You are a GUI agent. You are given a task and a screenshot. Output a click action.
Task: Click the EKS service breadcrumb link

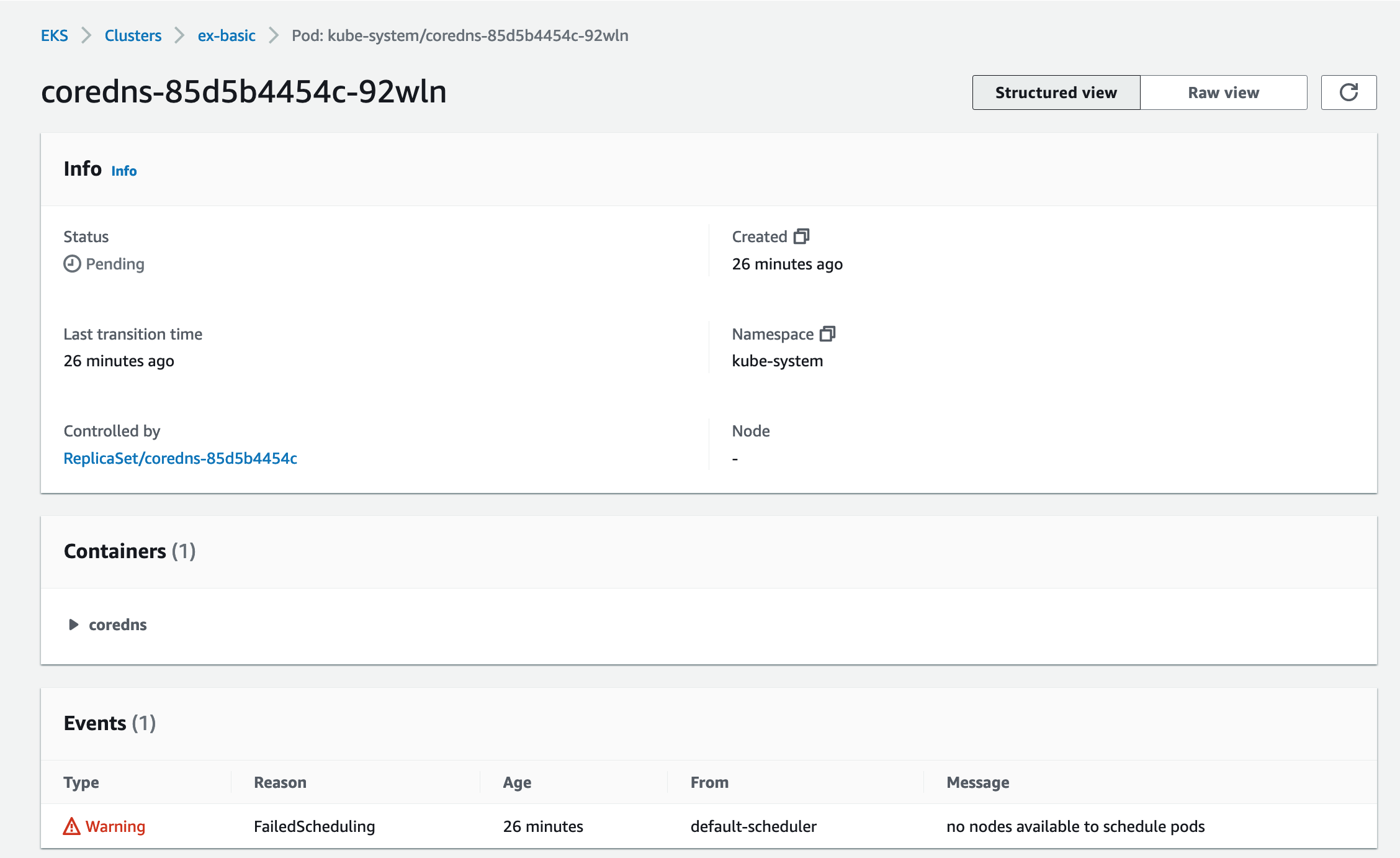(x=55, y=35)
